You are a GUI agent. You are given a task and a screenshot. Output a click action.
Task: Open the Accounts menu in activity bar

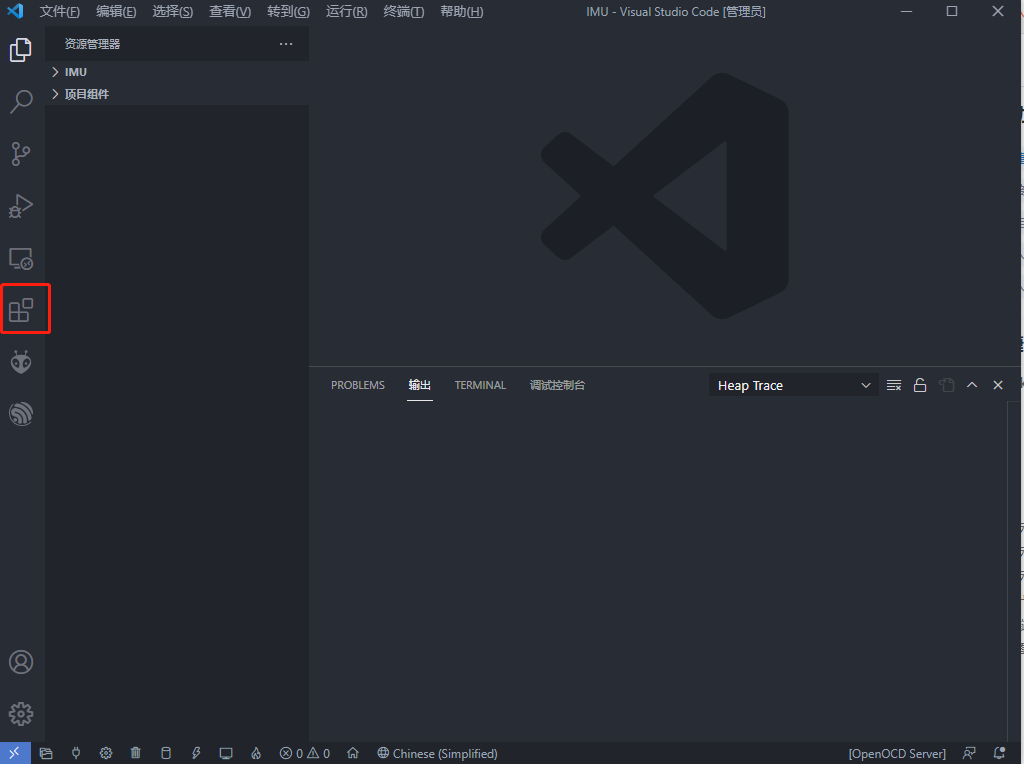click(21, 662)
